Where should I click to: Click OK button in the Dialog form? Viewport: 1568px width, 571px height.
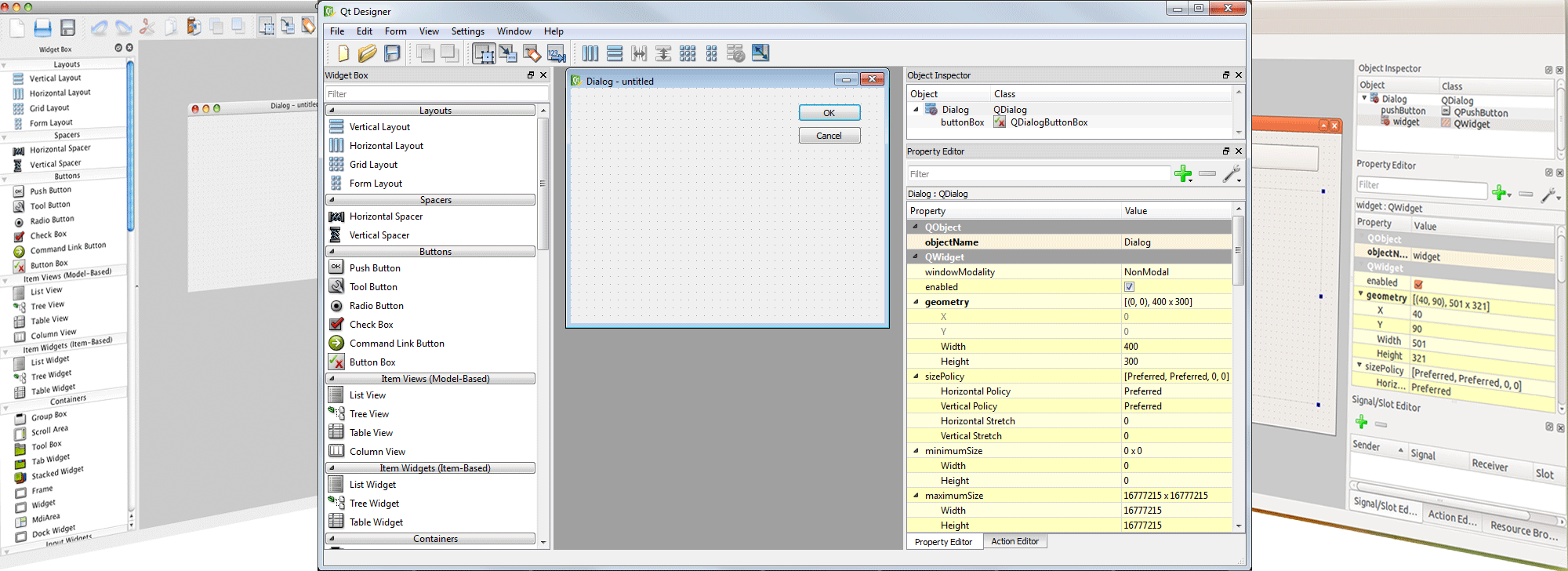(x=829, y=113)
